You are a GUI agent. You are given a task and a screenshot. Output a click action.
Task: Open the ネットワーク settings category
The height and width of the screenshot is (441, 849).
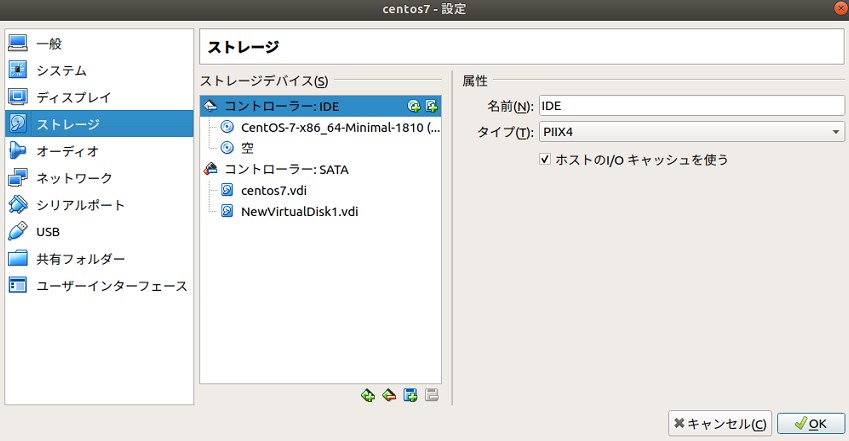click(x=99, y=178)
